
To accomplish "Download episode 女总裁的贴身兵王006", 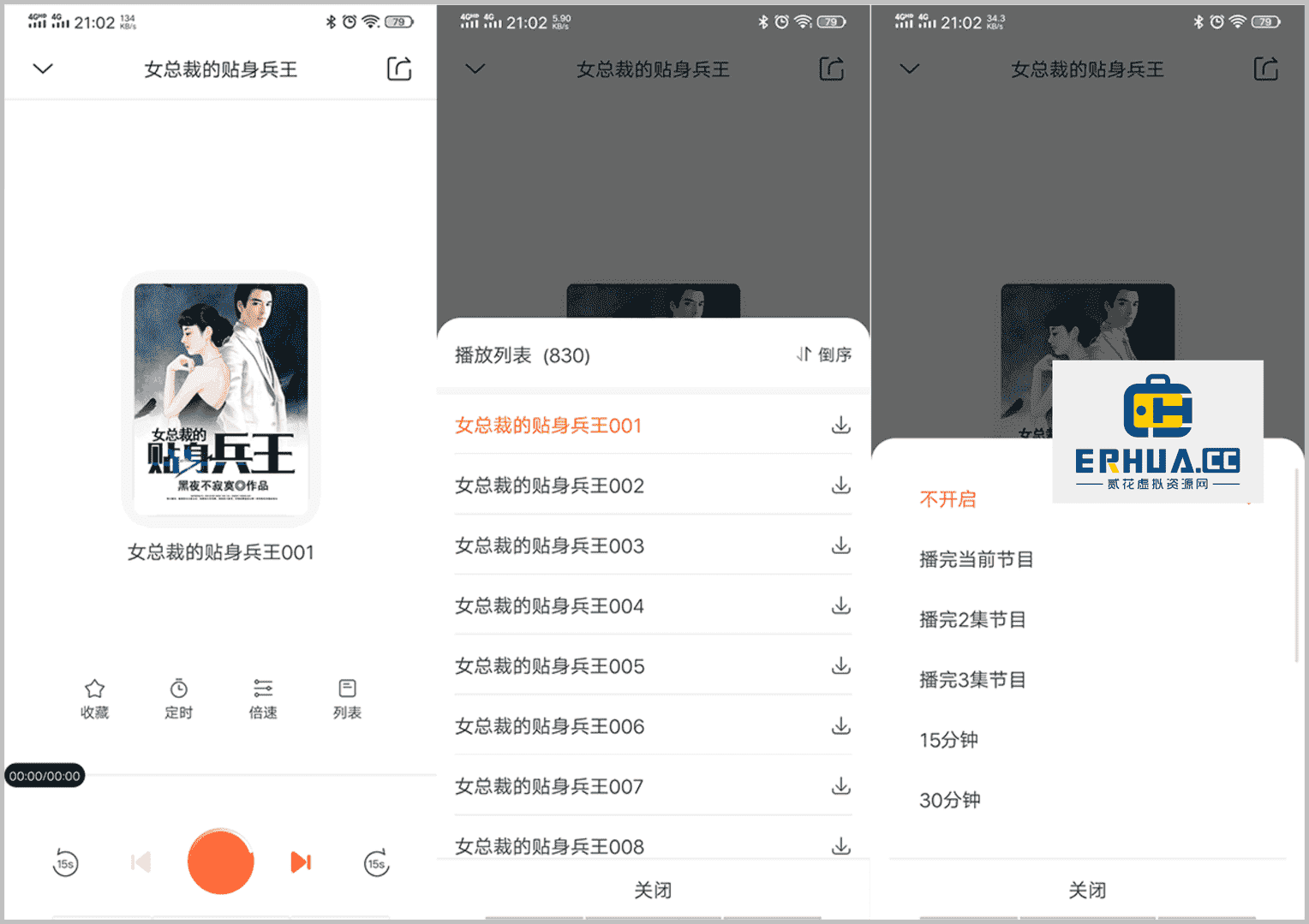I will [841, 725].
